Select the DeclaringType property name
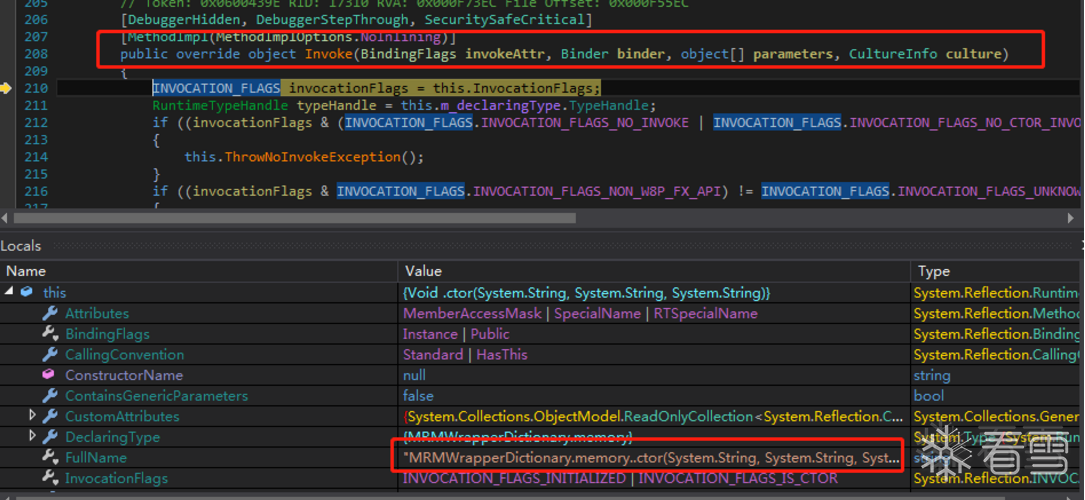Viewport: 1085px width, 500px height. (112, 437)
